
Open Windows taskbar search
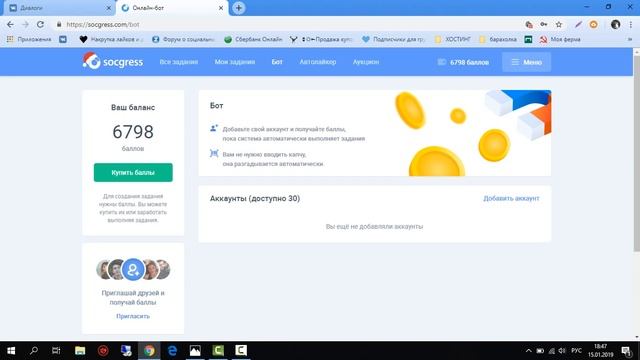tap(34, 351)
